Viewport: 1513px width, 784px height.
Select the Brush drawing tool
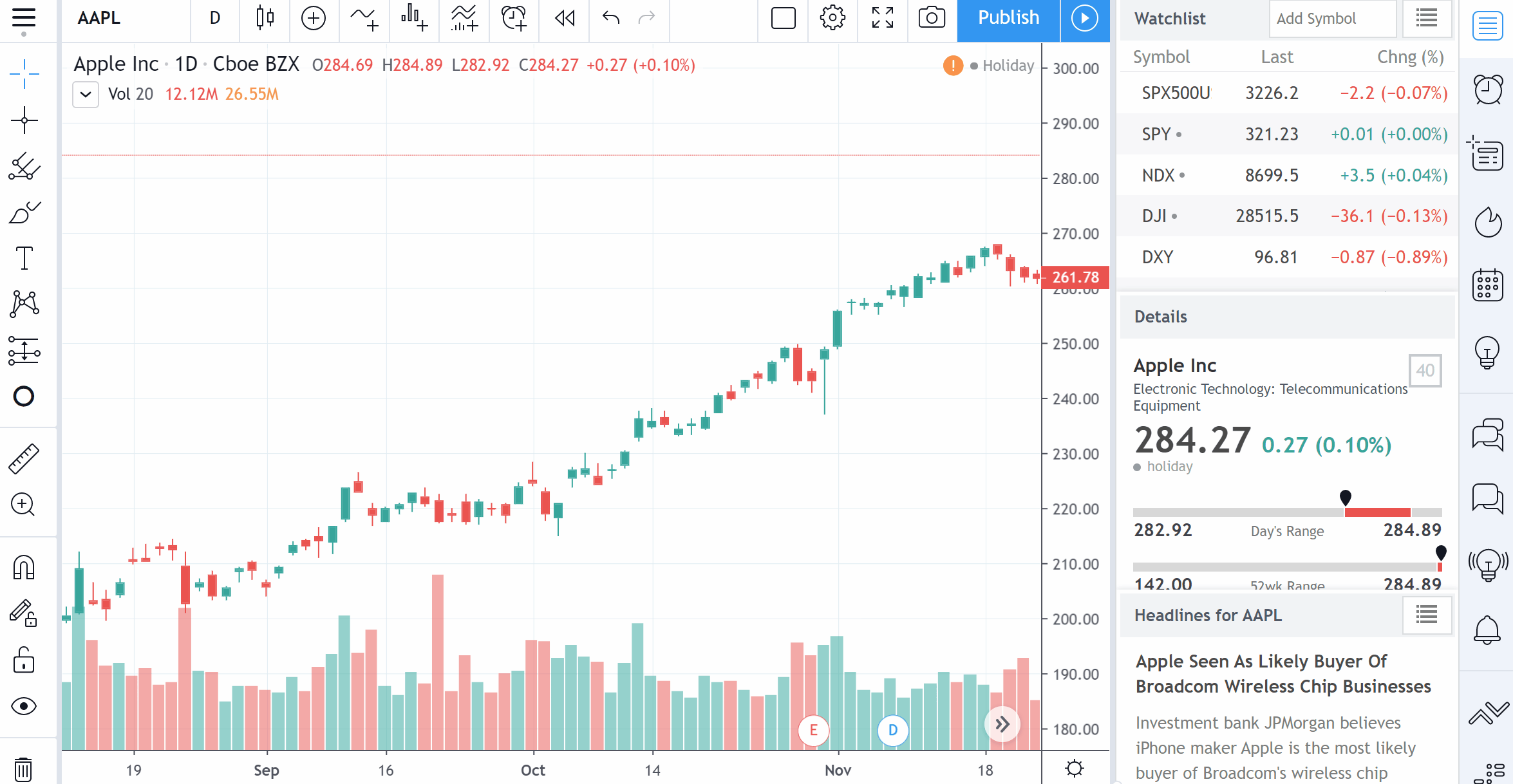point(24,212)
